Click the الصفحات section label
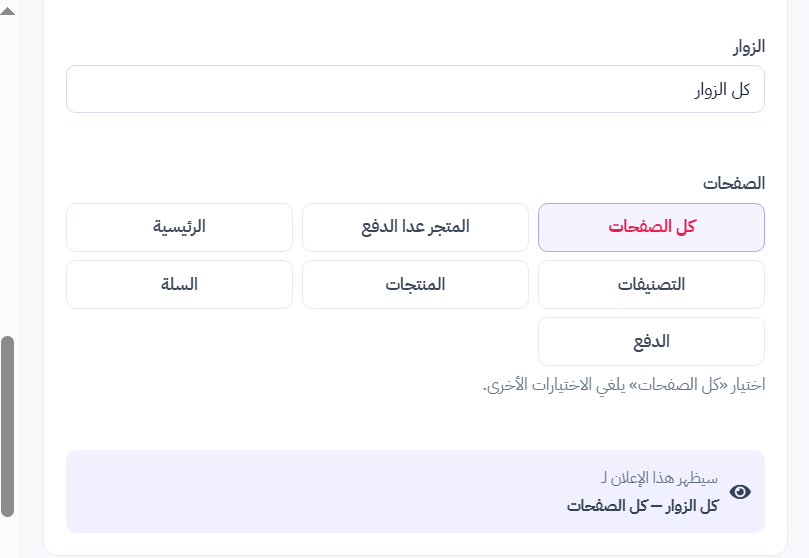 734,184
